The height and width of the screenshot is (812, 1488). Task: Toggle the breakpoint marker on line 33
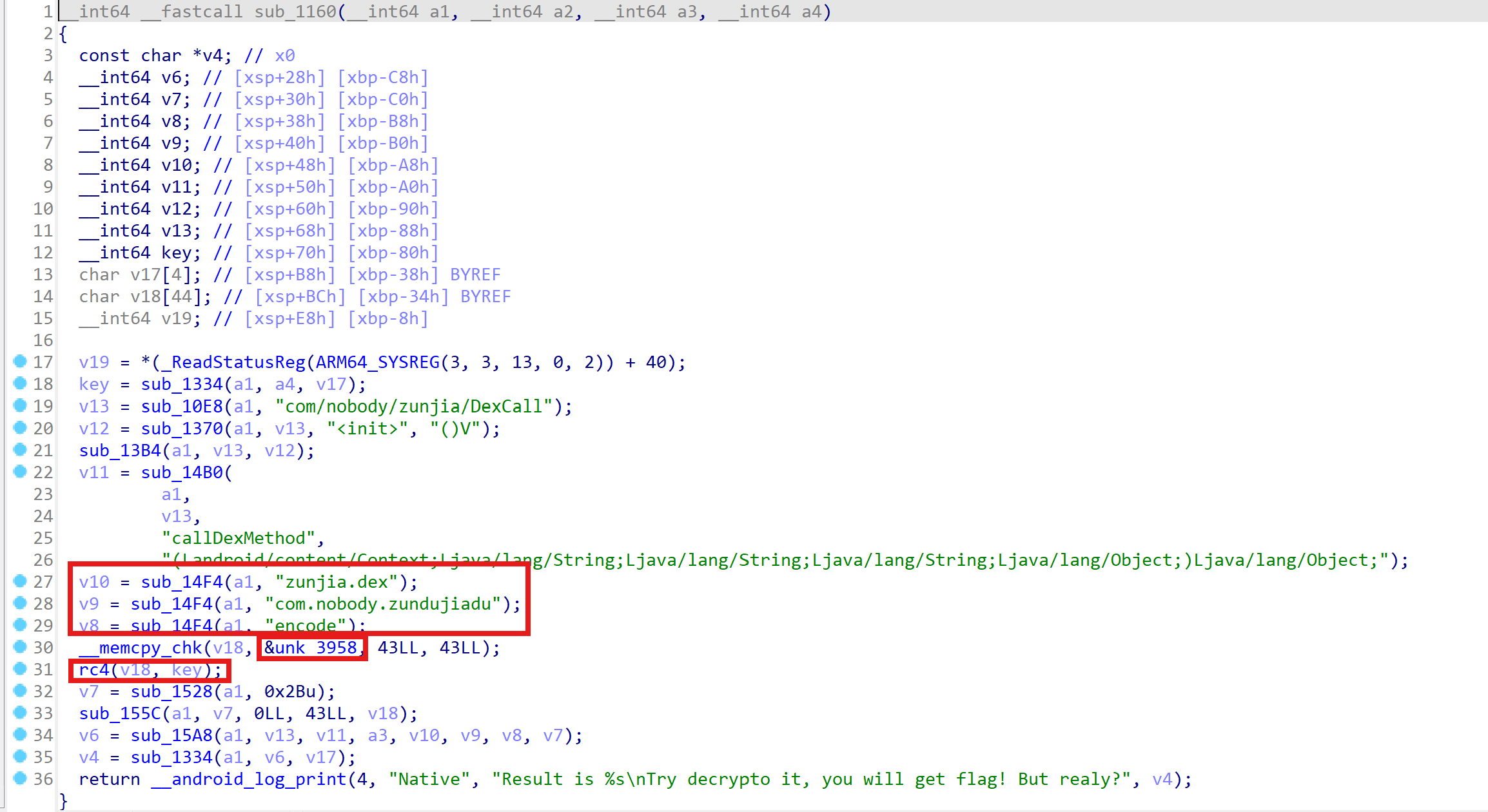click(x=20, y=712)
